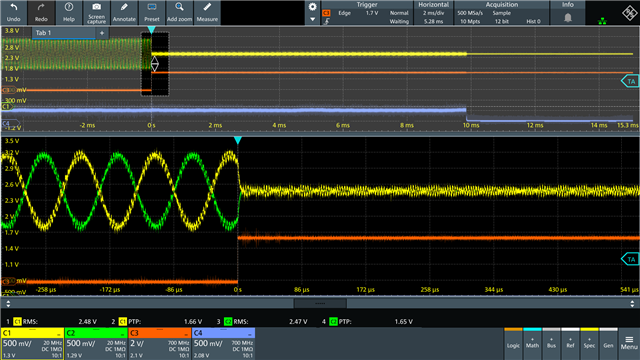Toggle channel C1 yellow header

coord(32,333)
